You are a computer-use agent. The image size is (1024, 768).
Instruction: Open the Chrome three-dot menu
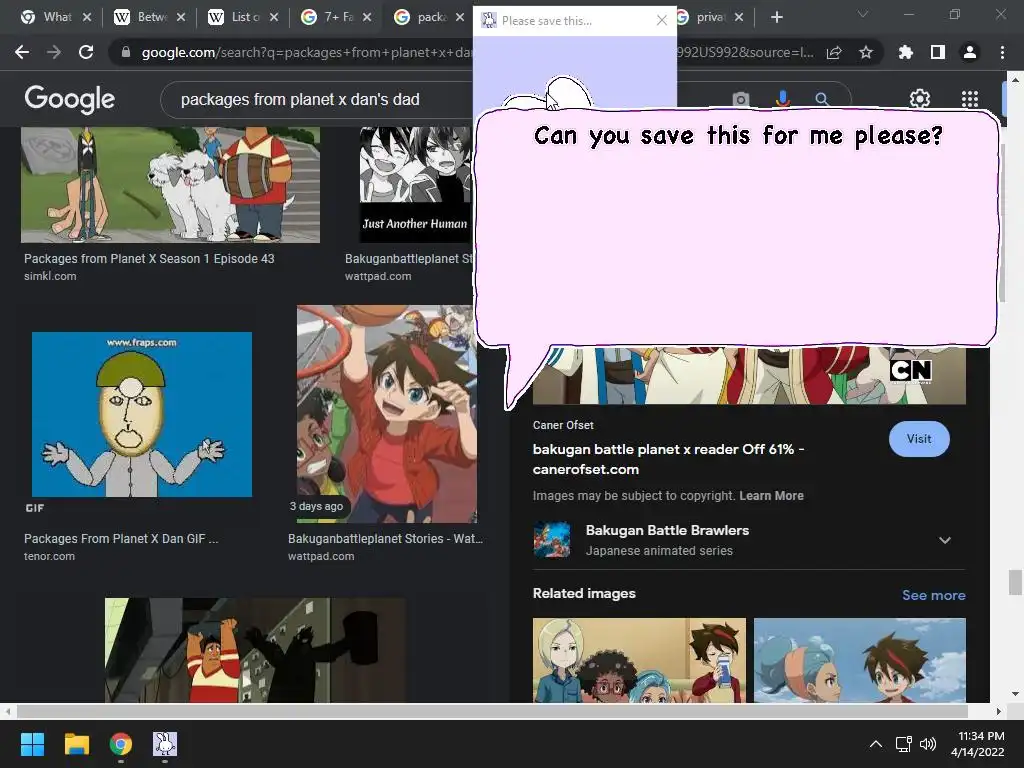(x=1002, y=52)
